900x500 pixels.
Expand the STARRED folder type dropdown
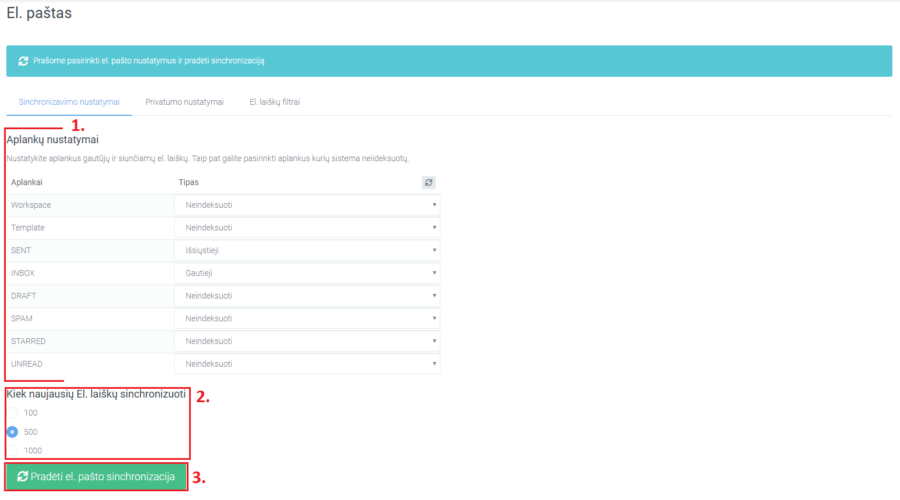click(307, 341)
